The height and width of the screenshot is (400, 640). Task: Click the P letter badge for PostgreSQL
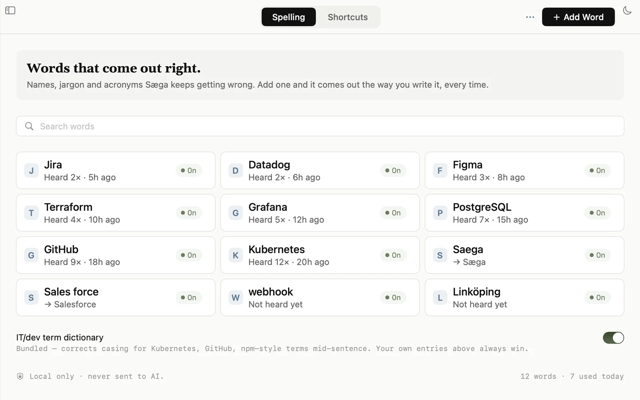click(440, 213)
